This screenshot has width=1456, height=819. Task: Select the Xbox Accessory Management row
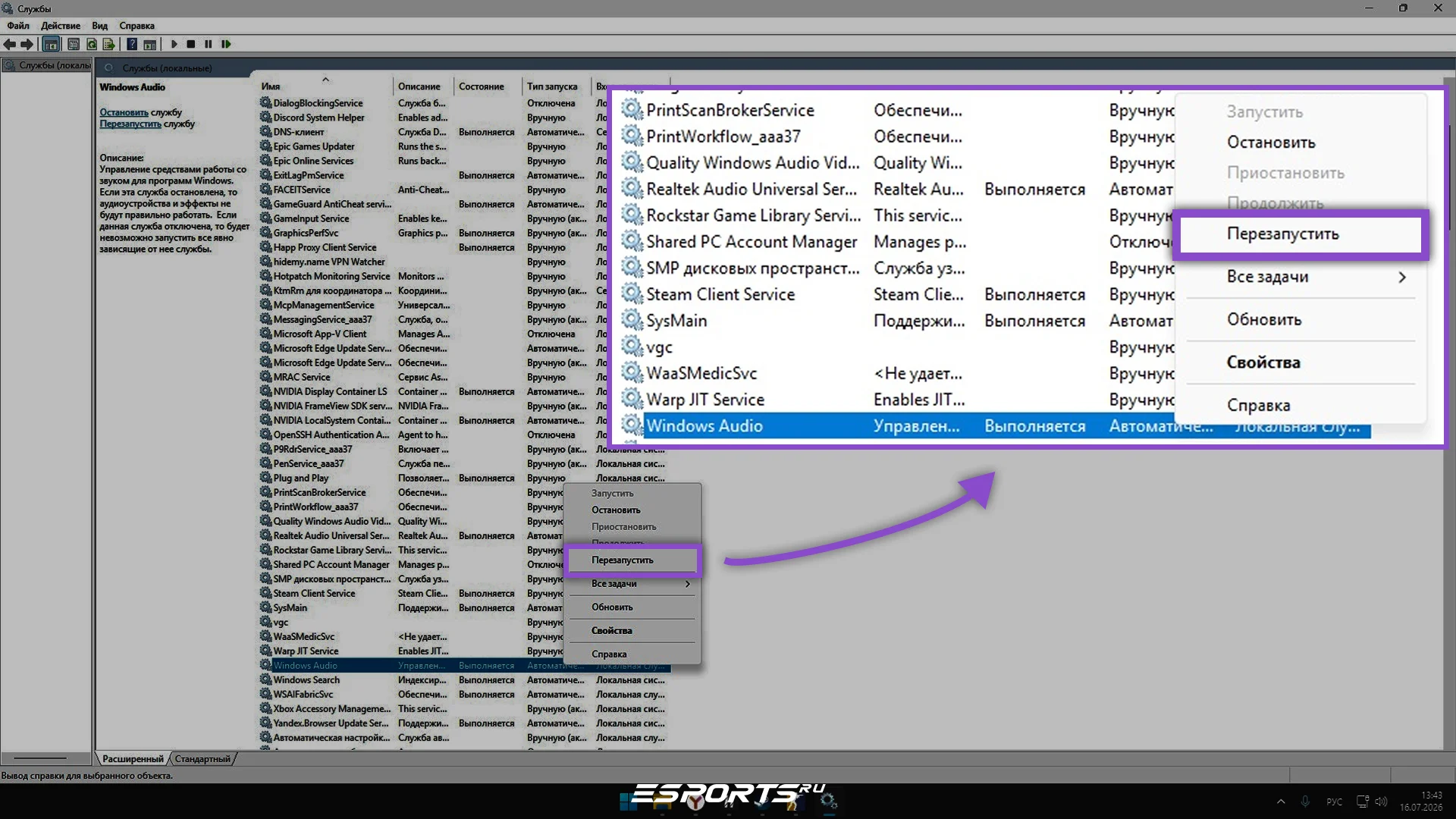click(x=464, y=708)
